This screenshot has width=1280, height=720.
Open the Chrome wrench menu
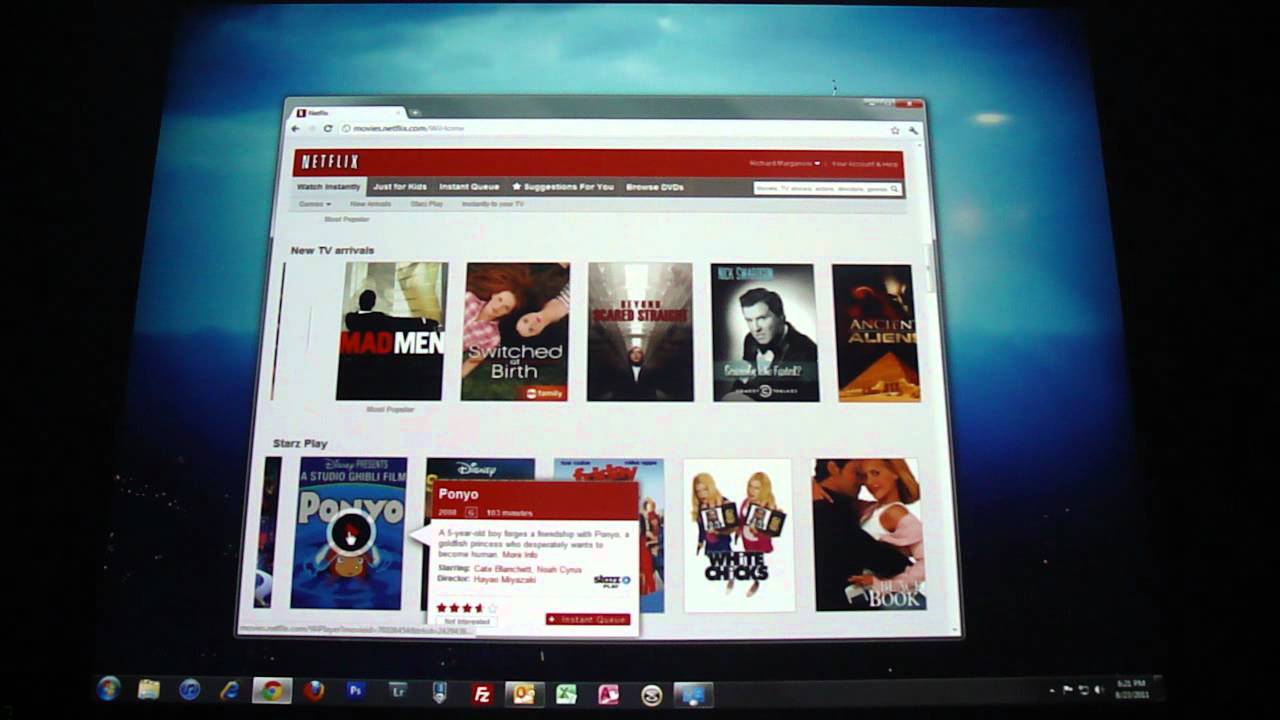(x=913, y=130)
